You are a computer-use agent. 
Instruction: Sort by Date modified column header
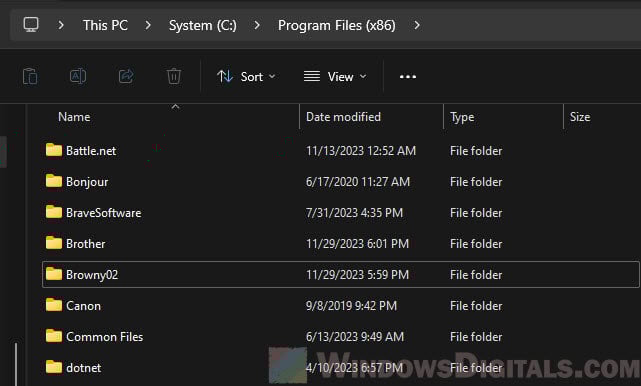[343, 117]
